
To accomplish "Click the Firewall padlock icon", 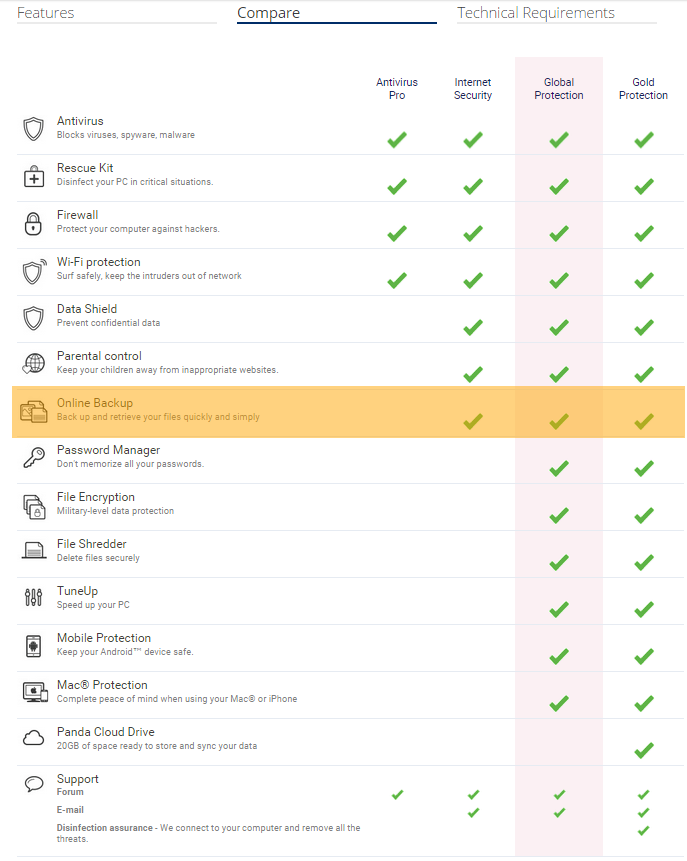I will pyautogui.click(x=33, y=223).
